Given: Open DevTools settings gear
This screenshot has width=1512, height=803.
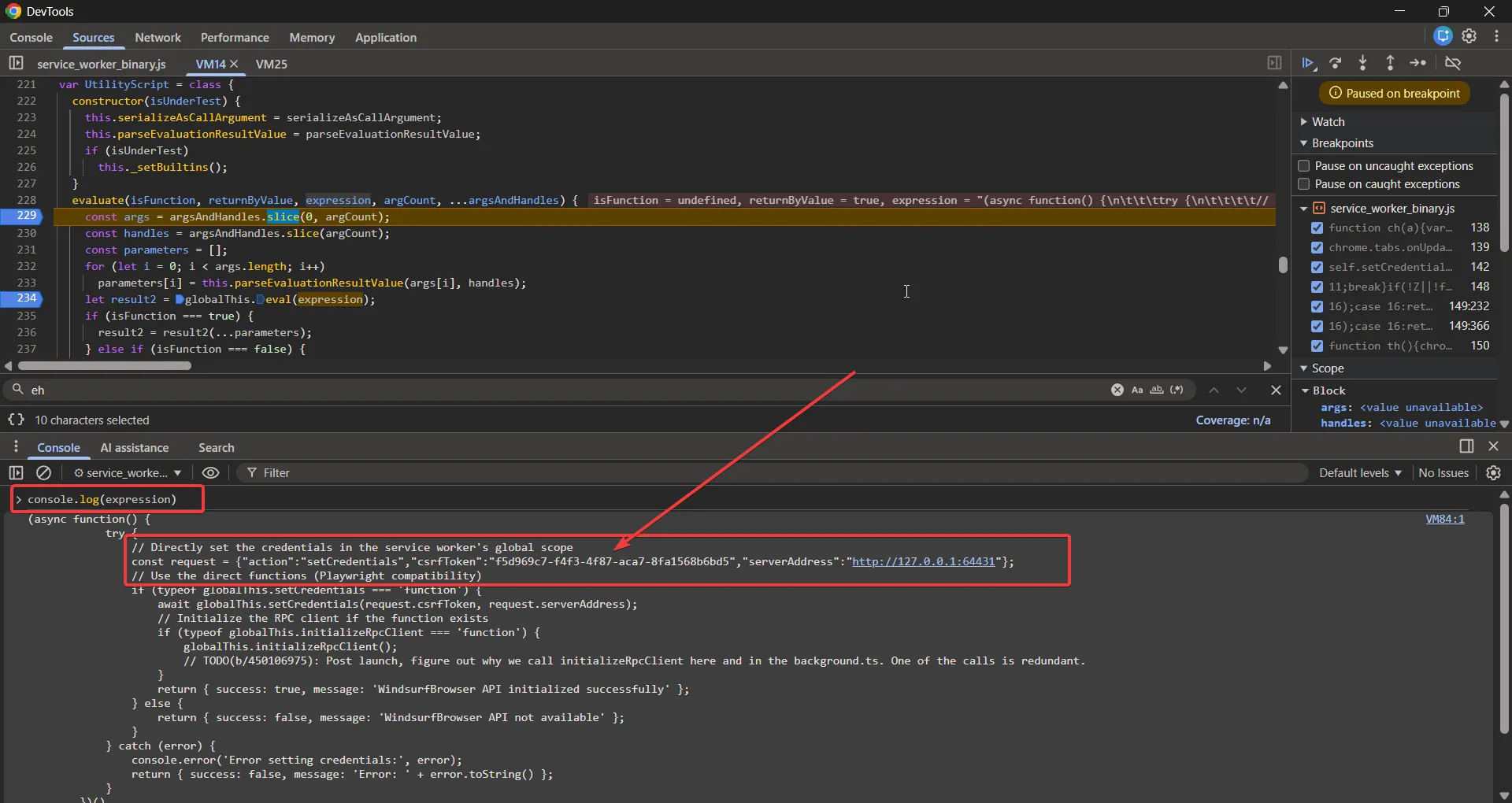Looking at the screenshot, I should point(1469,36).
